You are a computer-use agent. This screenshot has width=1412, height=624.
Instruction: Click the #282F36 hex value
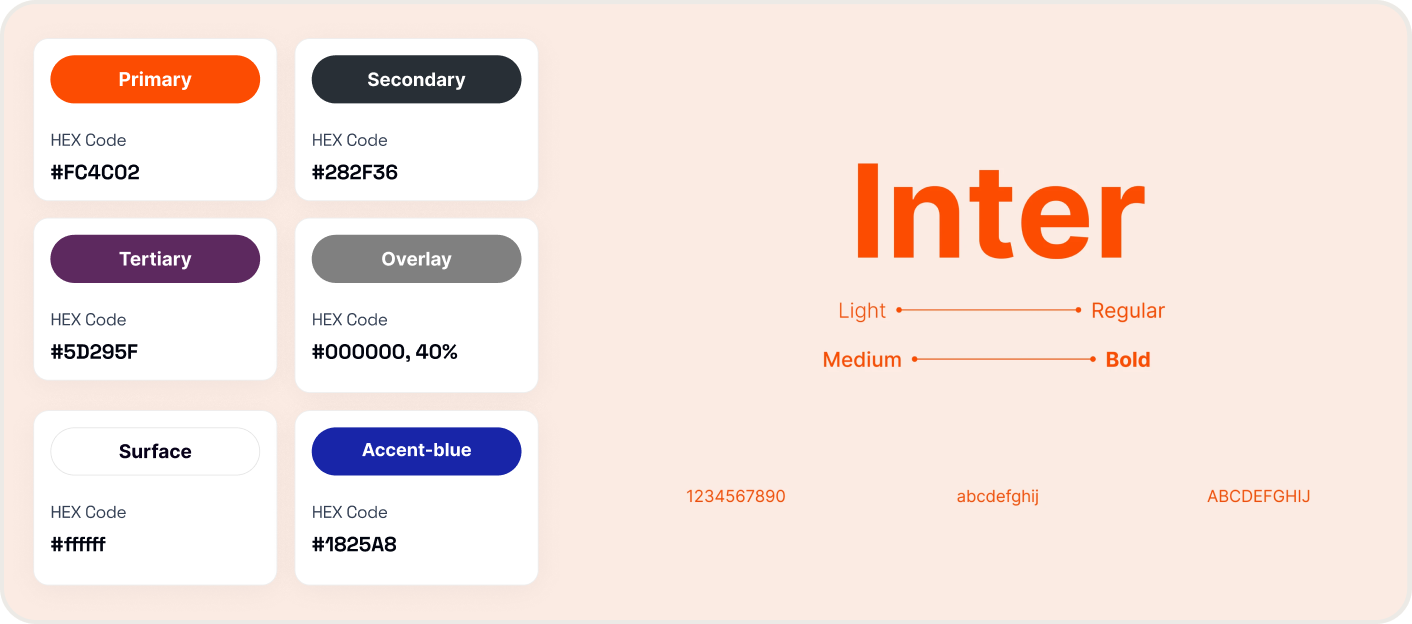pos(355,172)
